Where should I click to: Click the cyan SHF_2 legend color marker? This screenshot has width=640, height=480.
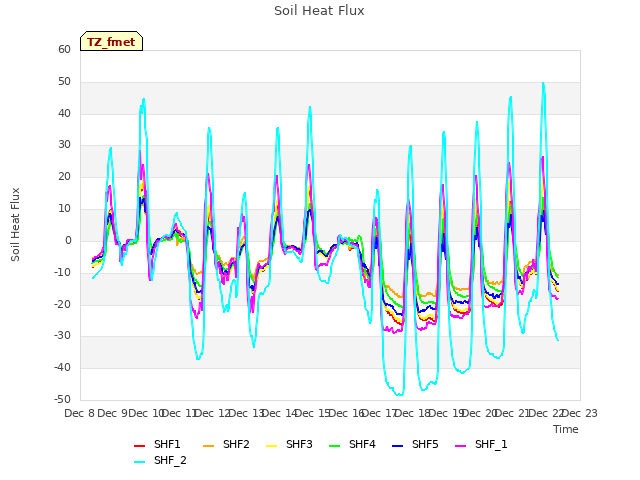click(140, 462)
